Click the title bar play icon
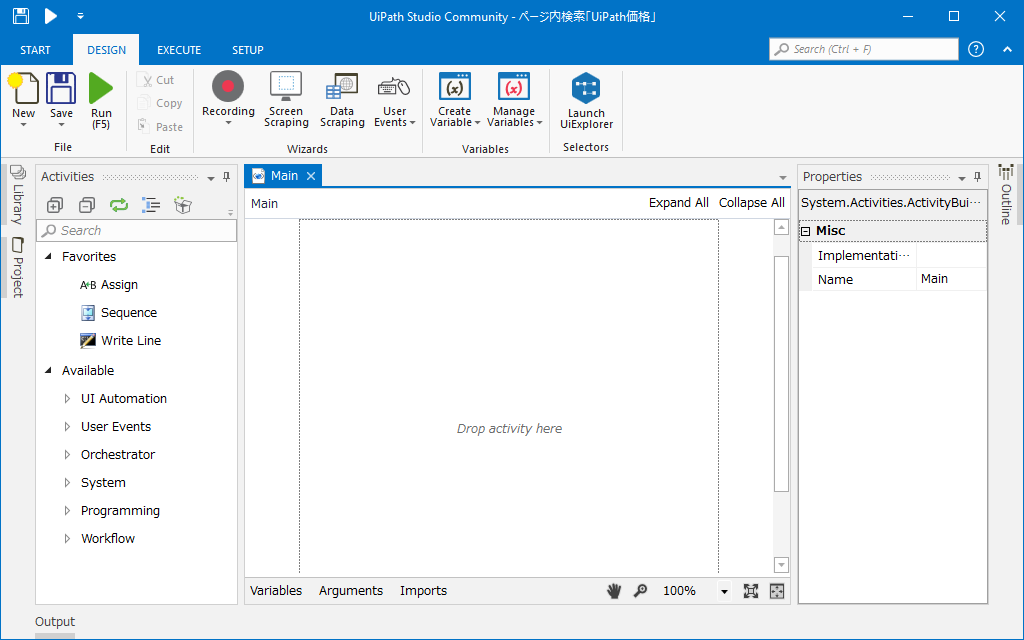The image size is (1024, 640). pyautogui.click(x=50, y=16)
